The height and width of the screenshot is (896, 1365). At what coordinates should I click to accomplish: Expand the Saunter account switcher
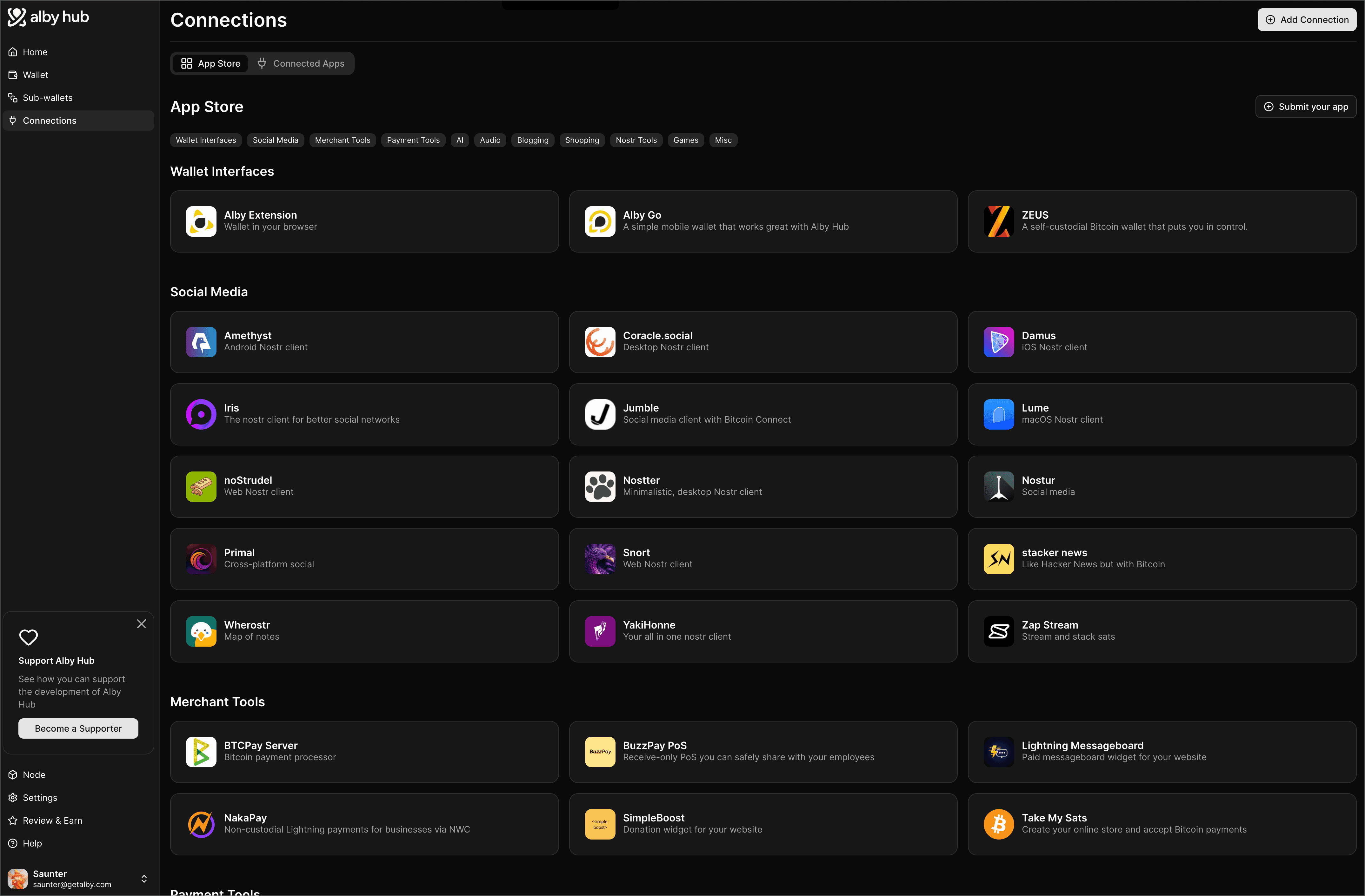144,878
